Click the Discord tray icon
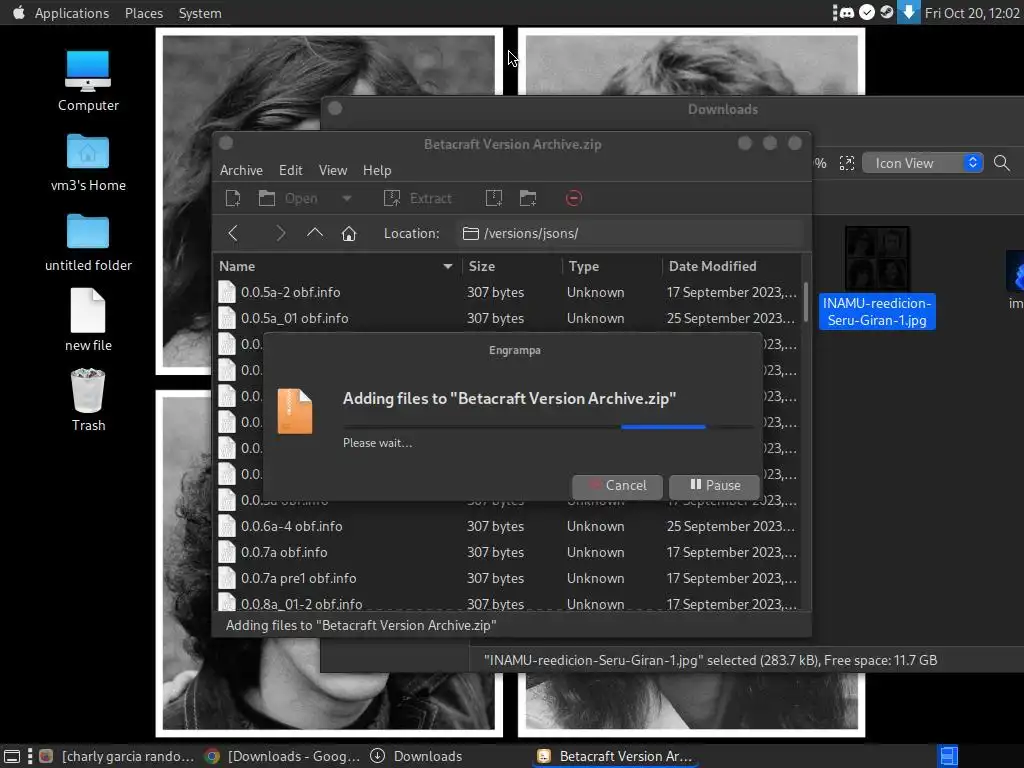Screen dimensions: 1024x768 coord(847,12)
